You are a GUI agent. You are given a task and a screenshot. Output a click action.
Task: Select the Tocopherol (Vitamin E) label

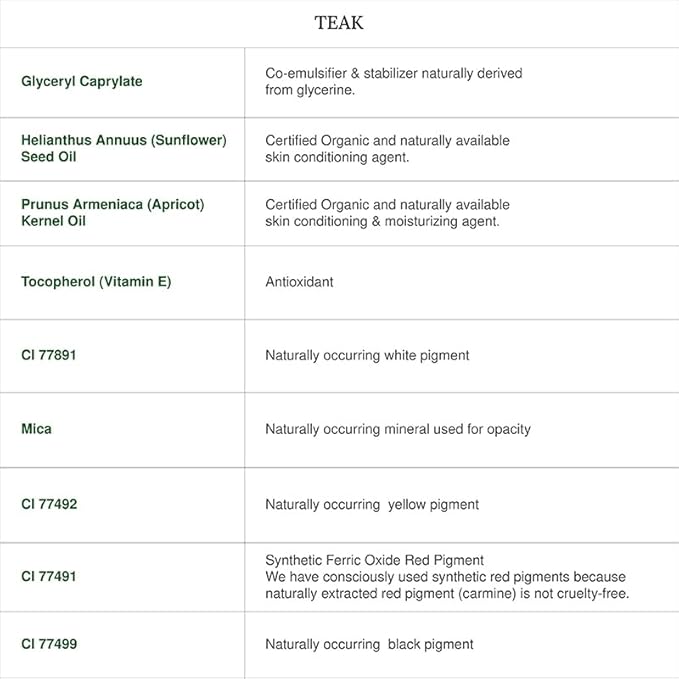pyautogui.click(x=96, y=282)
